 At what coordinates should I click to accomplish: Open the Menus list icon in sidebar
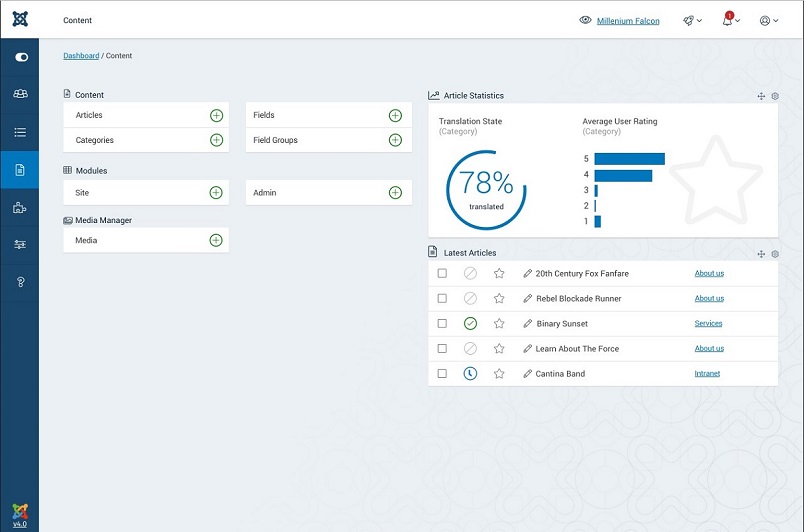[20, 132]
